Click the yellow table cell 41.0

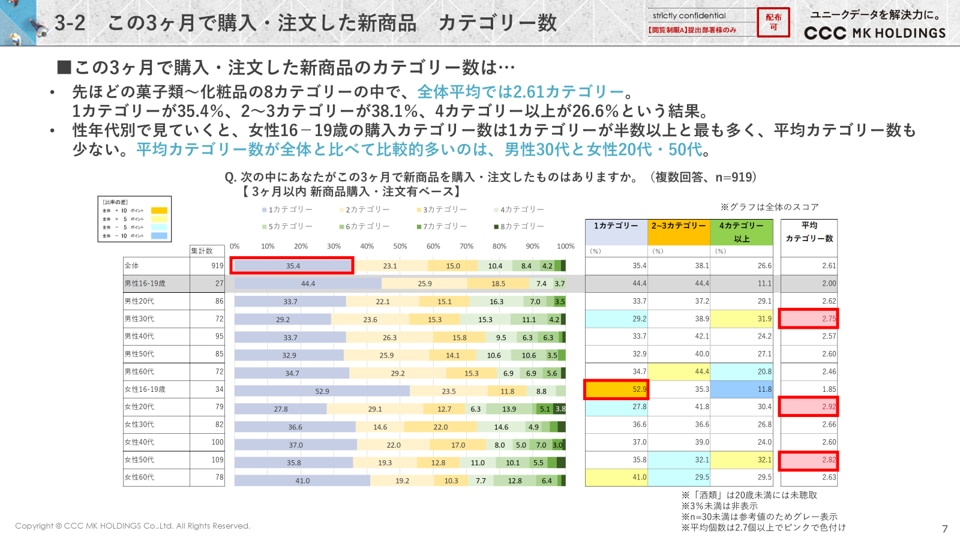pos(616,477)
